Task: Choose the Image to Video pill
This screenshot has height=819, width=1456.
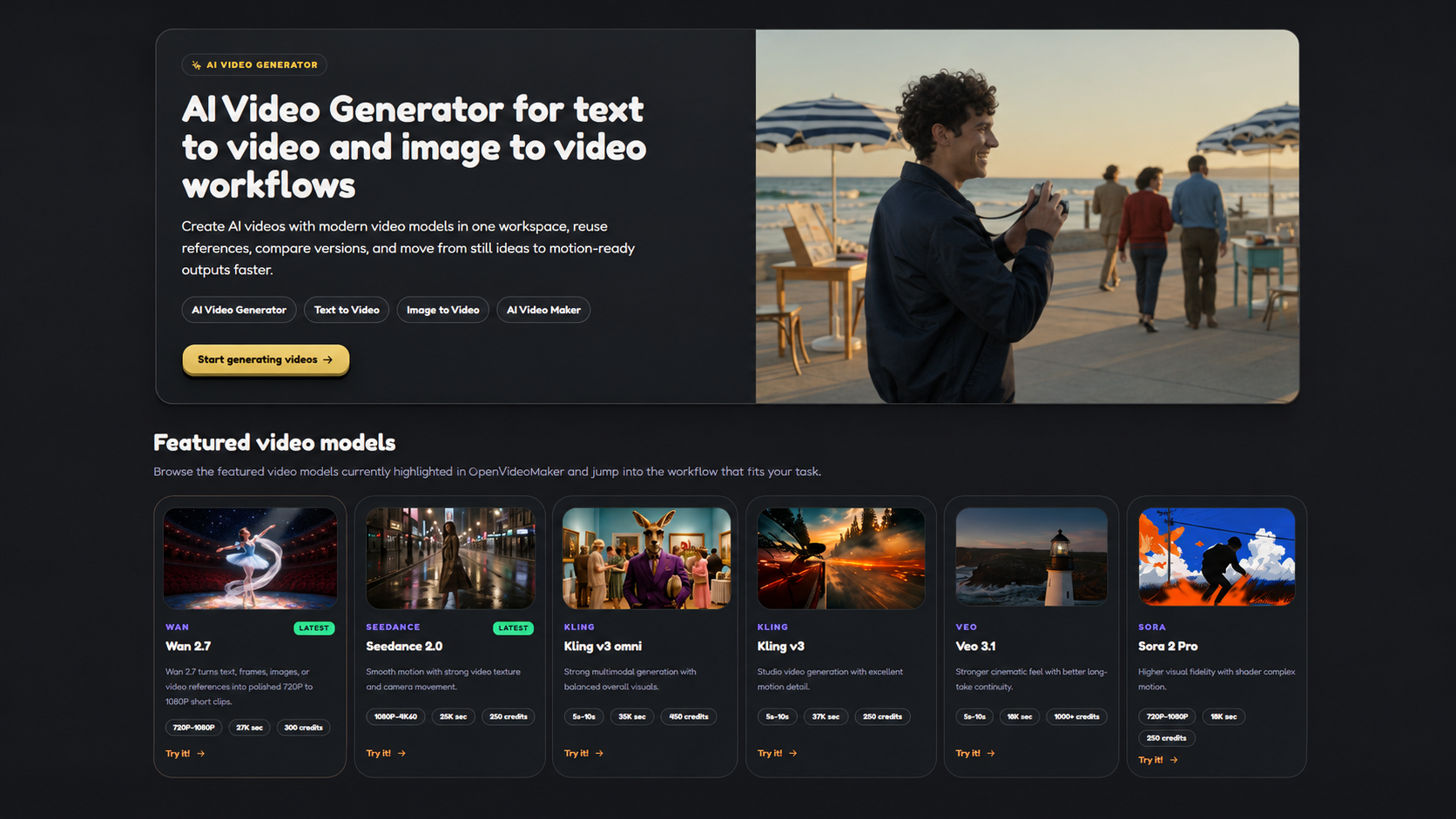Action: [442, 310]
